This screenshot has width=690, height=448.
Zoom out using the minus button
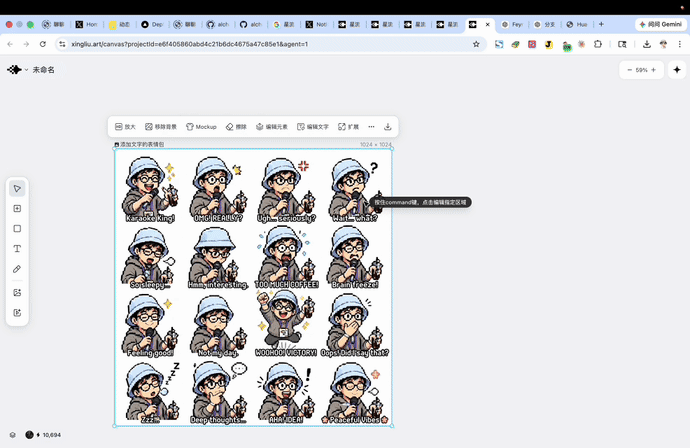tap(628, 70)
